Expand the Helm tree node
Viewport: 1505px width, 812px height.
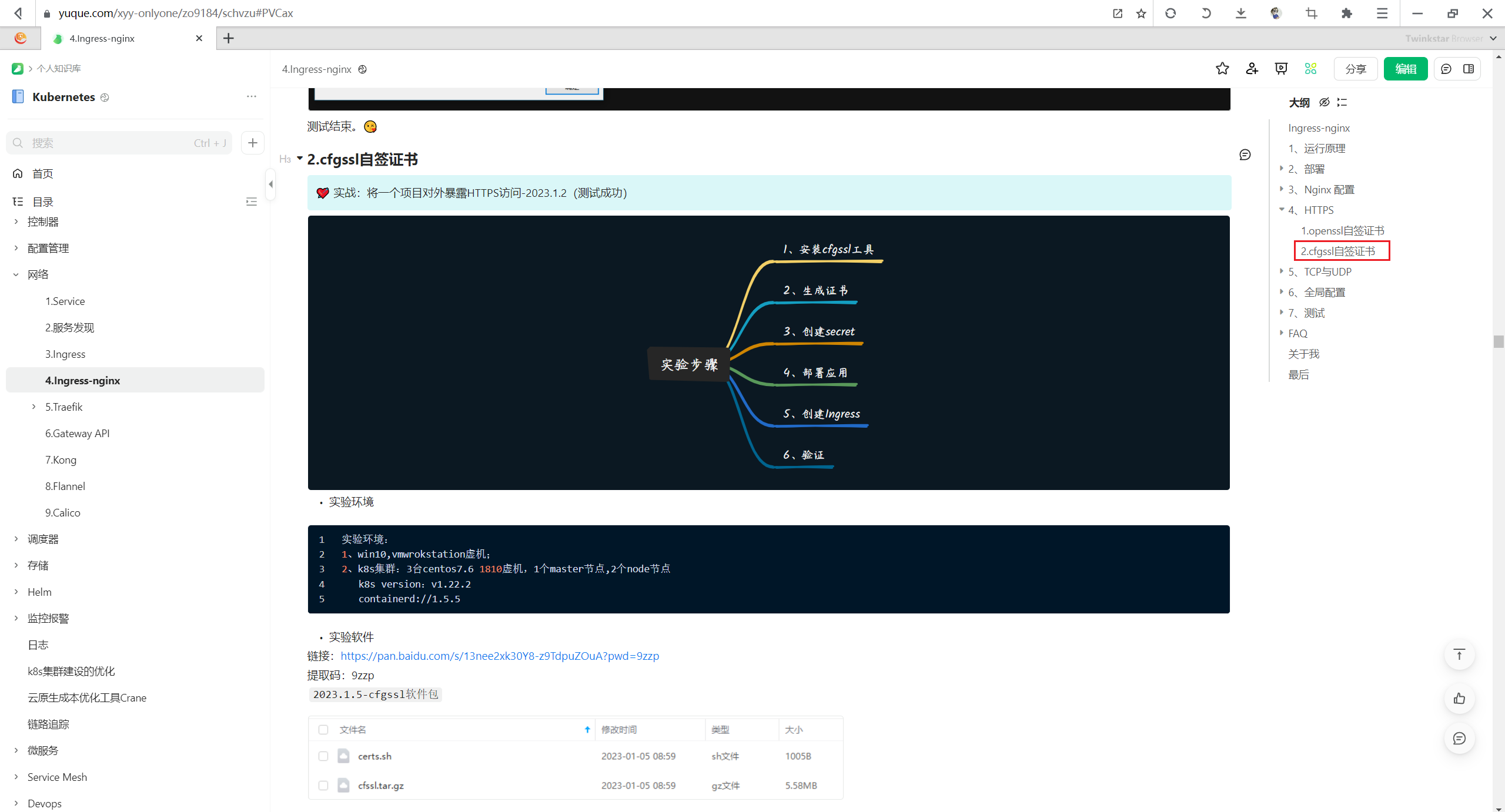point(16,592)
